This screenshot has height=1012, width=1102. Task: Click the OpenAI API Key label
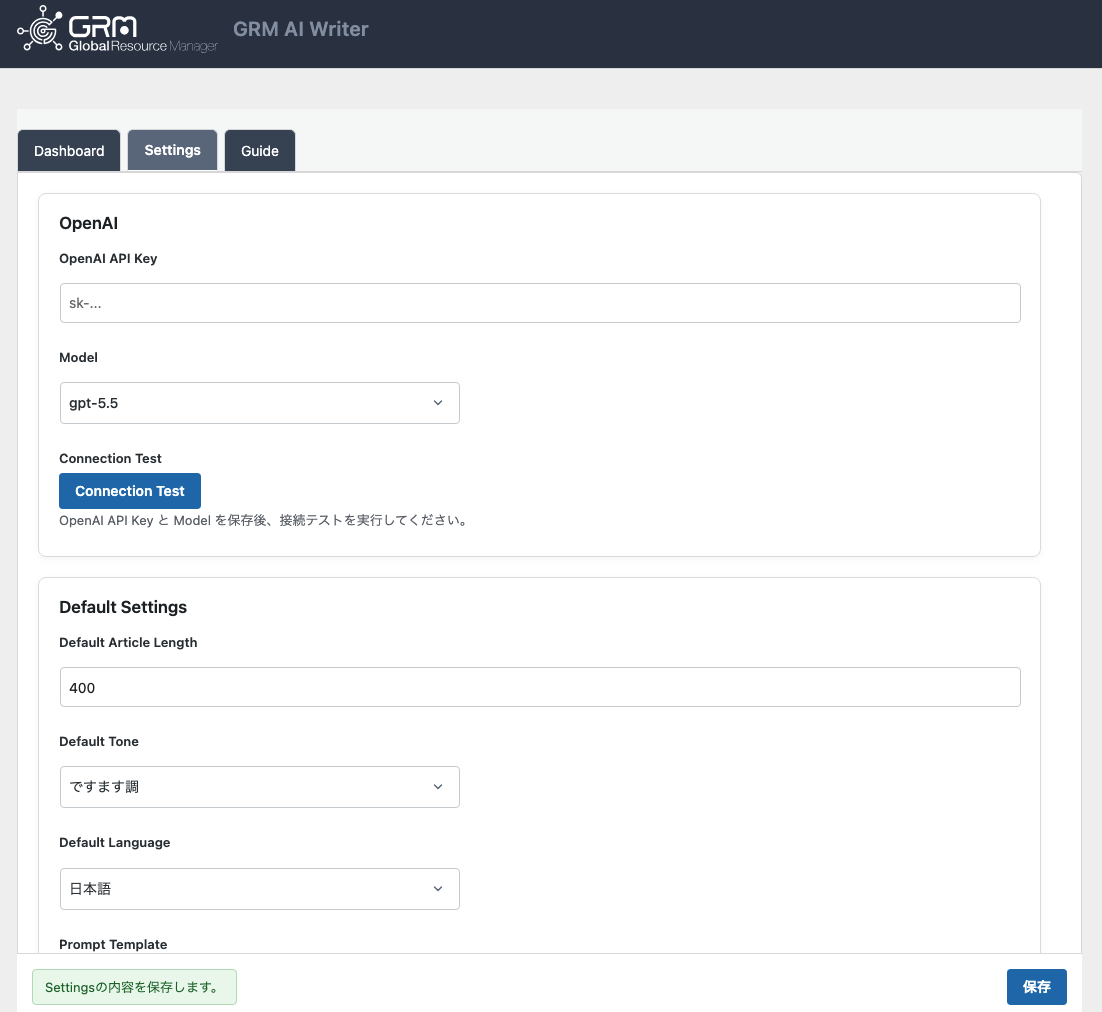108,258
